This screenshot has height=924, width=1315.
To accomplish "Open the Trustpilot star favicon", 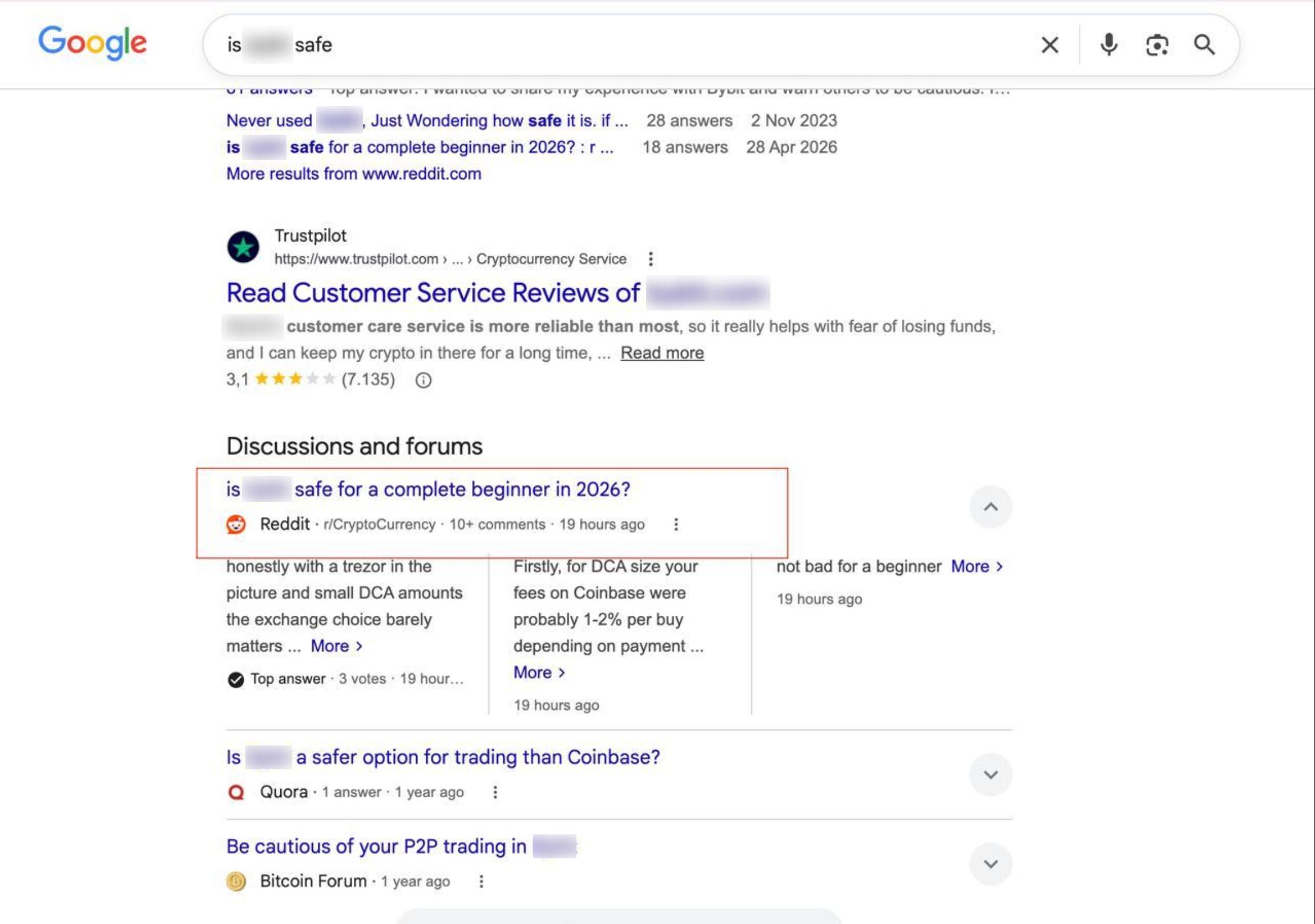I will pyautogui.click(x=243, y=247).
